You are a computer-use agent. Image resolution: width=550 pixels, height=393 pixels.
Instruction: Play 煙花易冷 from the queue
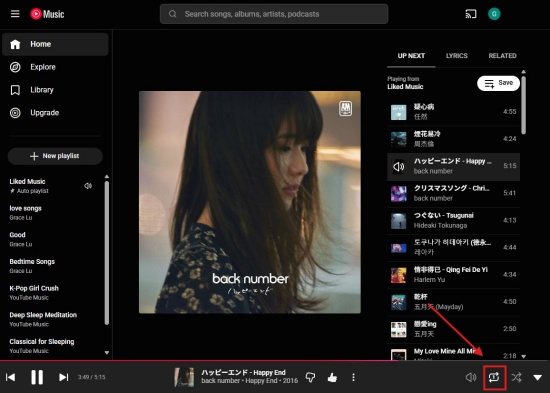click(x=454, y=139)
